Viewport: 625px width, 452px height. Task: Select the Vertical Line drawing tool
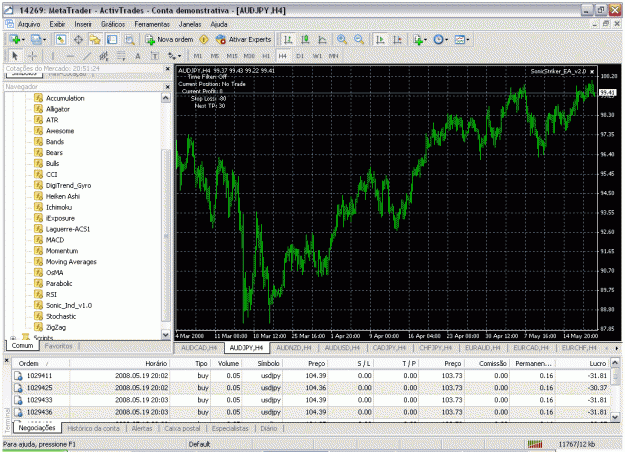click(x=53, y=56)
